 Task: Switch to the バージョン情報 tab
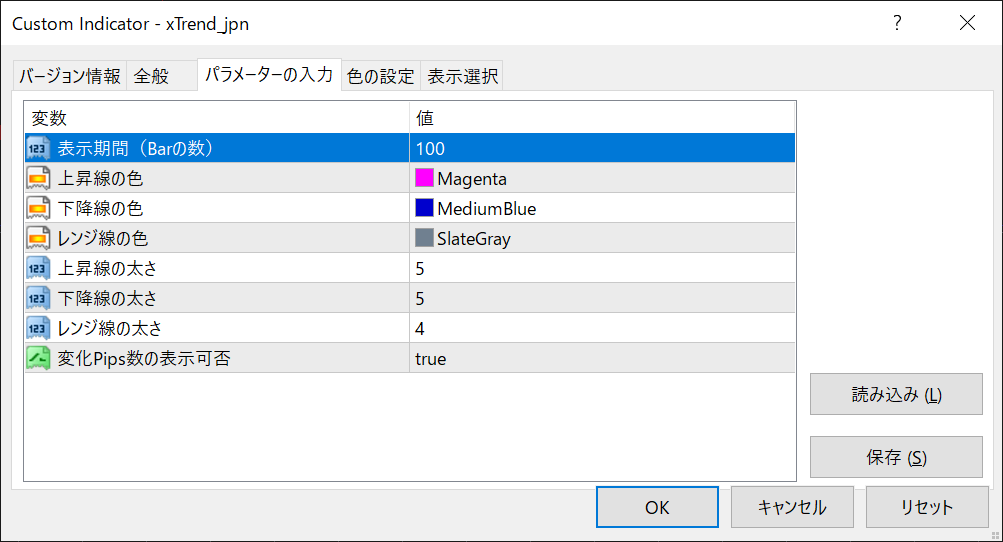point(70,76)
